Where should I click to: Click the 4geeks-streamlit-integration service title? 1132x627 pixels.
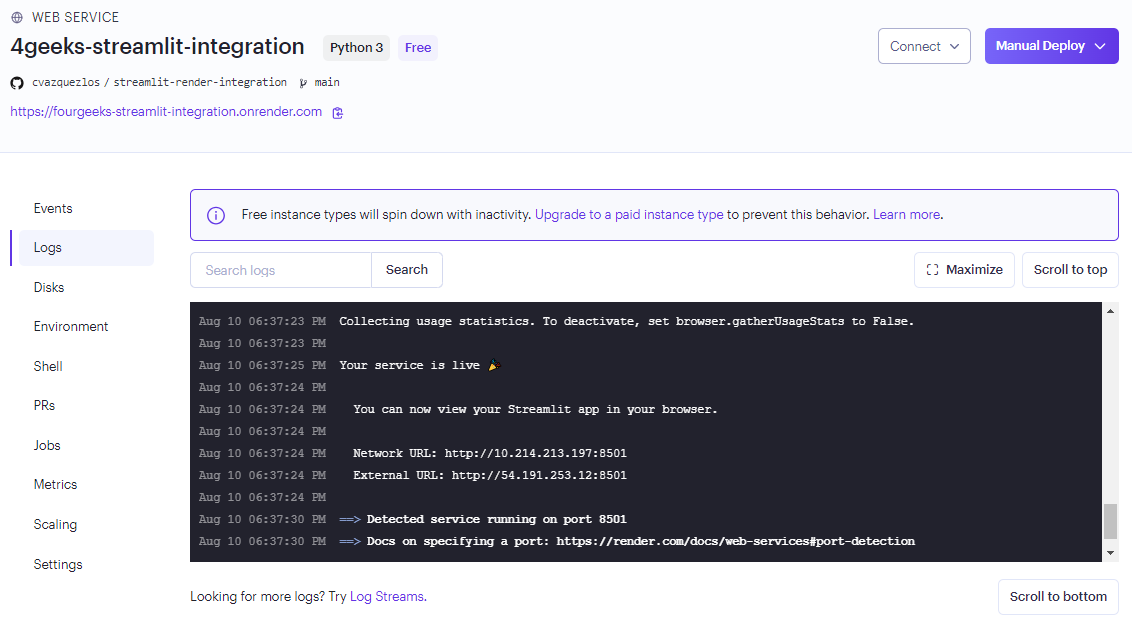click(x=157, y=46)
